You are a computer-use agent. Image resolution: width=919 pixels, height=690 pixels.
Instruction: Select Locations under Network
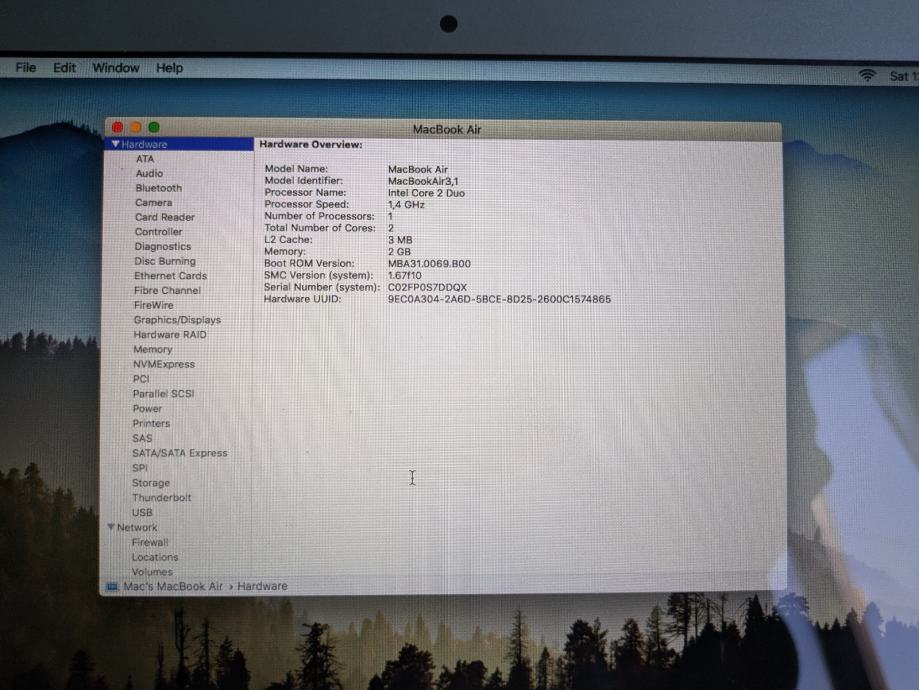pyautogui.click(x=155, y=558)
